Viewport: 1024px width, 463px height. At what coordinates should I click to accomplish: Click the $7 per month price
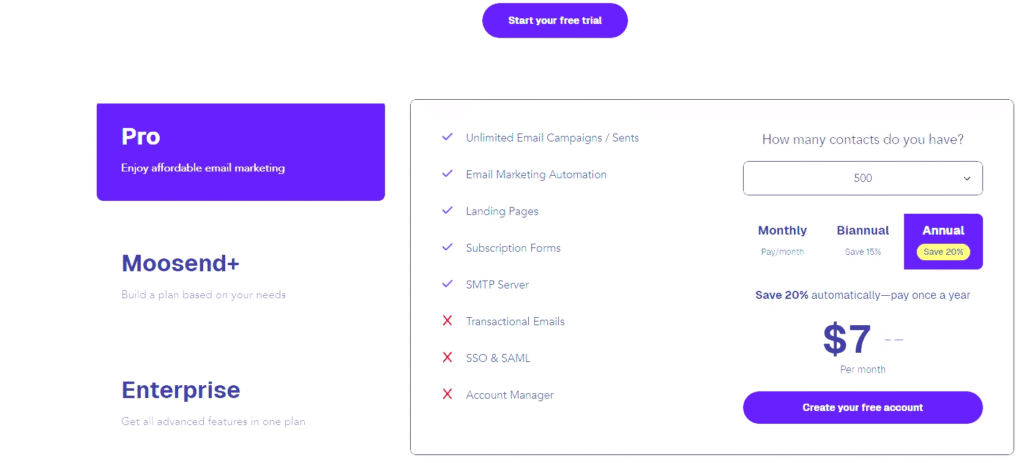coord(848,340)
